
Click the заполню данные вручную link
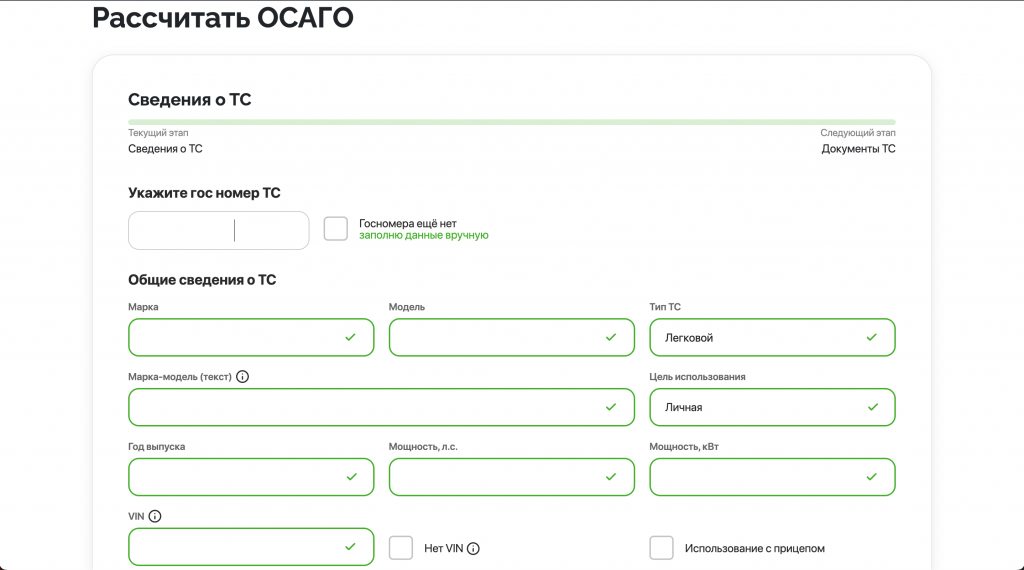point(423,236)
